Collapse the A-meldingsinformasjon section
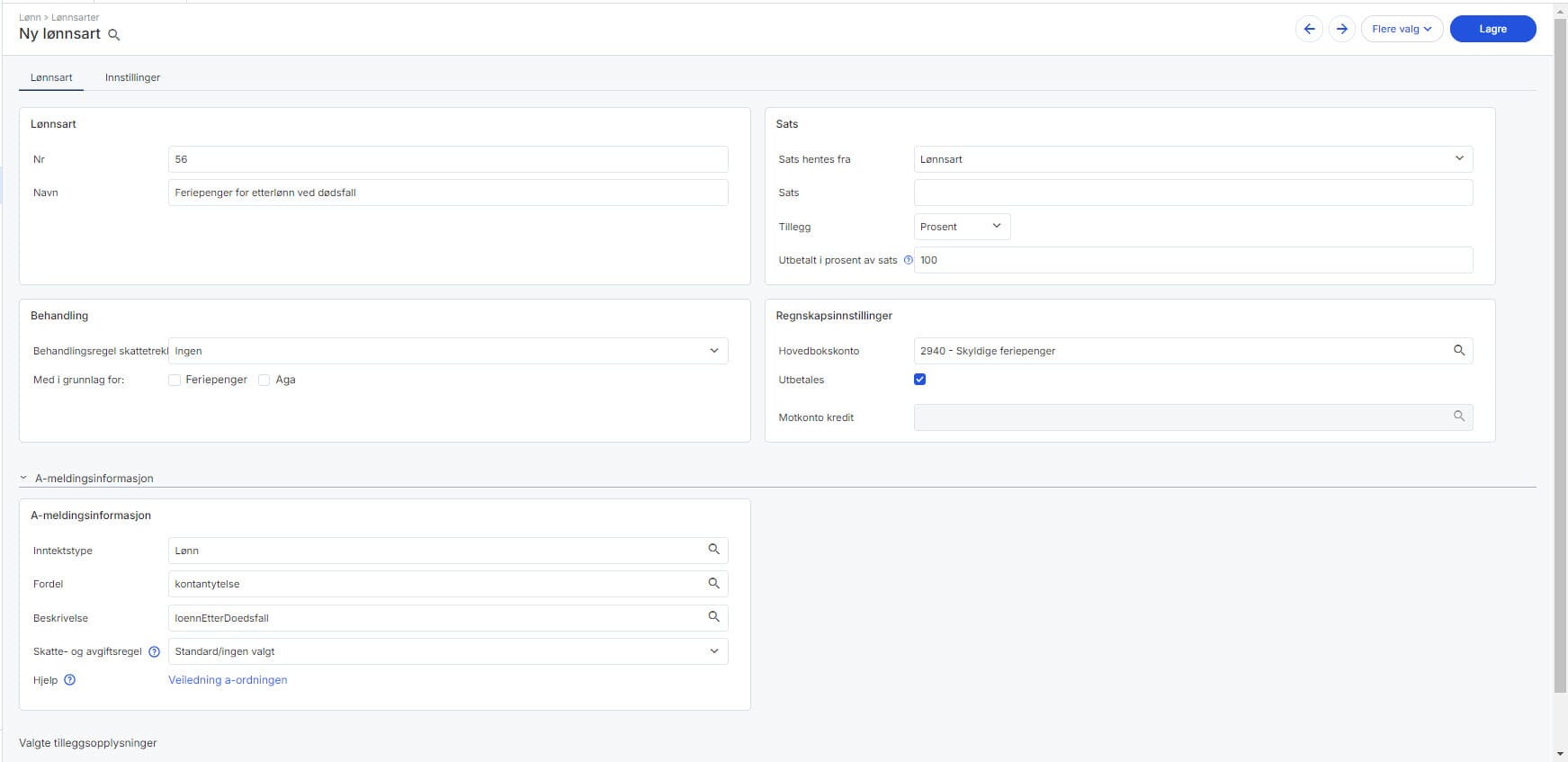This screenshot has width=1568, height=762. pyautogui.click(x=24, y=479)
